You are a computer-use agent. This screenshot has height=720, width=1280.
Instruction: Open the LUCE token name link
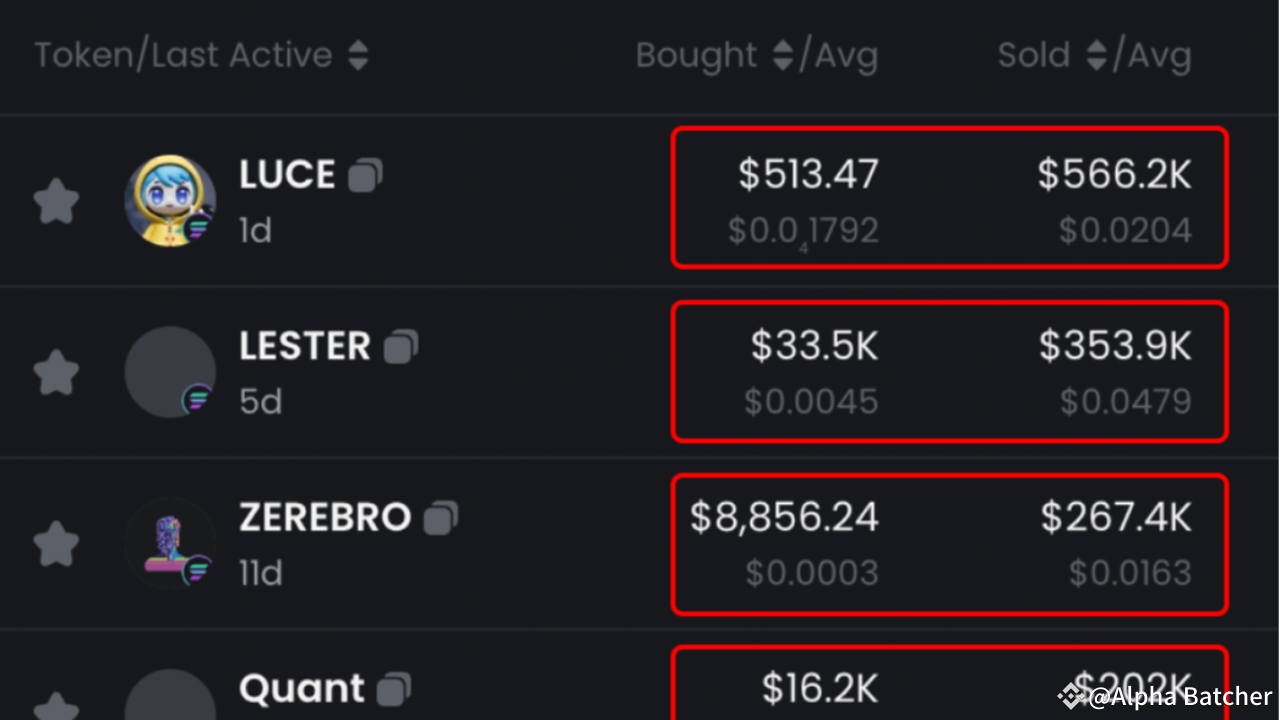point(287,176)
